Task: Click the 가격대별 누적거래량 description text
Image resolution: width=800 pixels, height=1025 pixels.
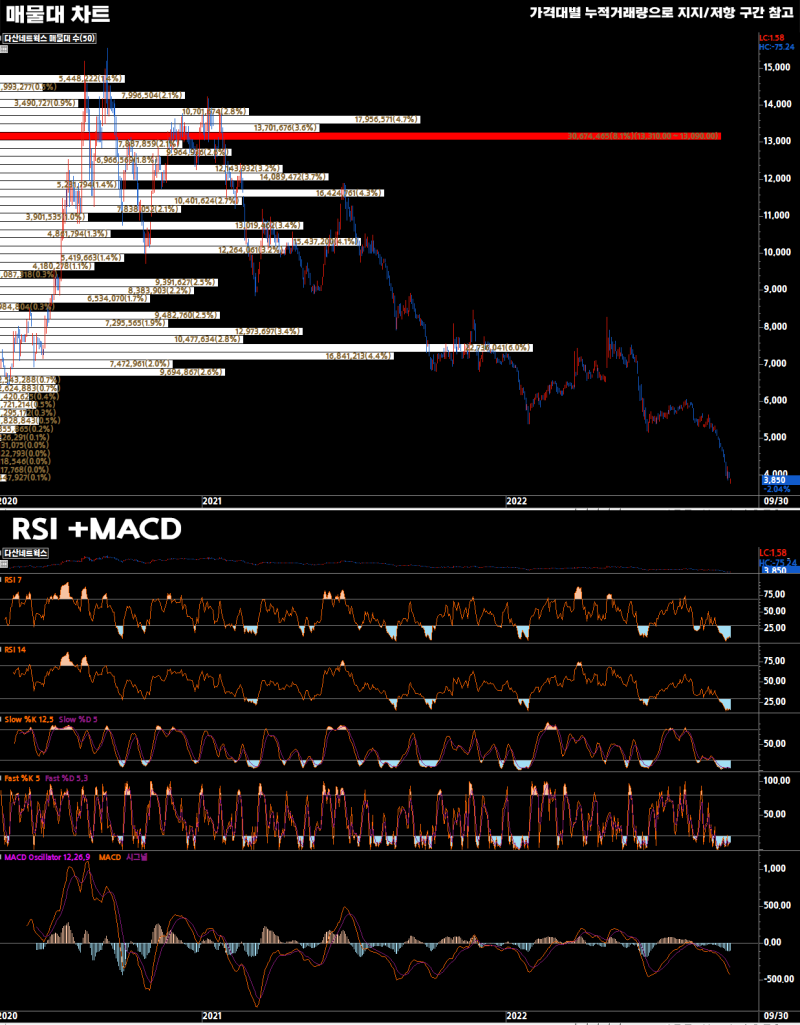Action: pyautogui.click(x=660, y=12)
